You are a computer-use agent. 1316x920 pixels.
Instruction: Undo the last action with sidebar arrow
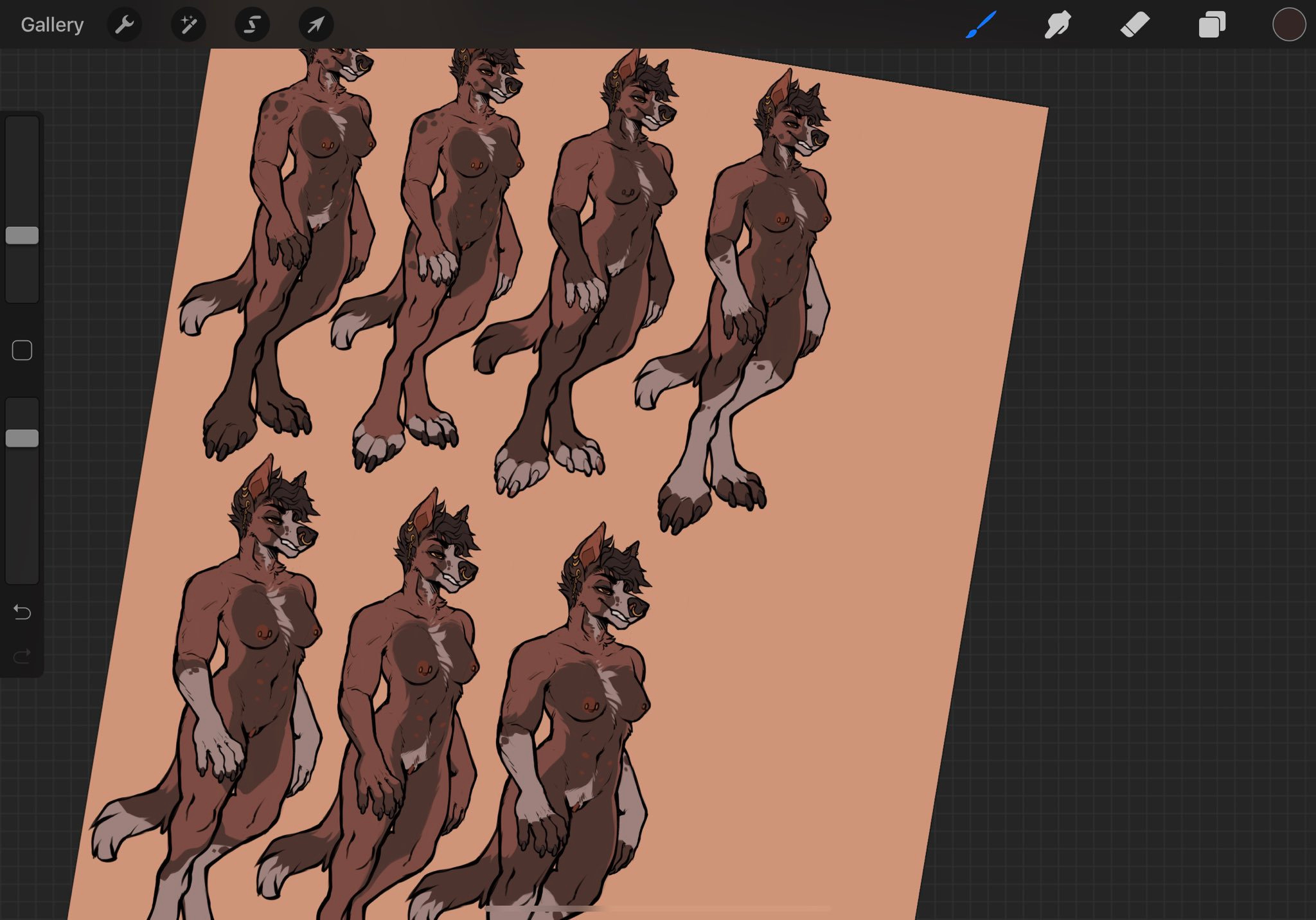pyautogui.click(x=22, y=612)
